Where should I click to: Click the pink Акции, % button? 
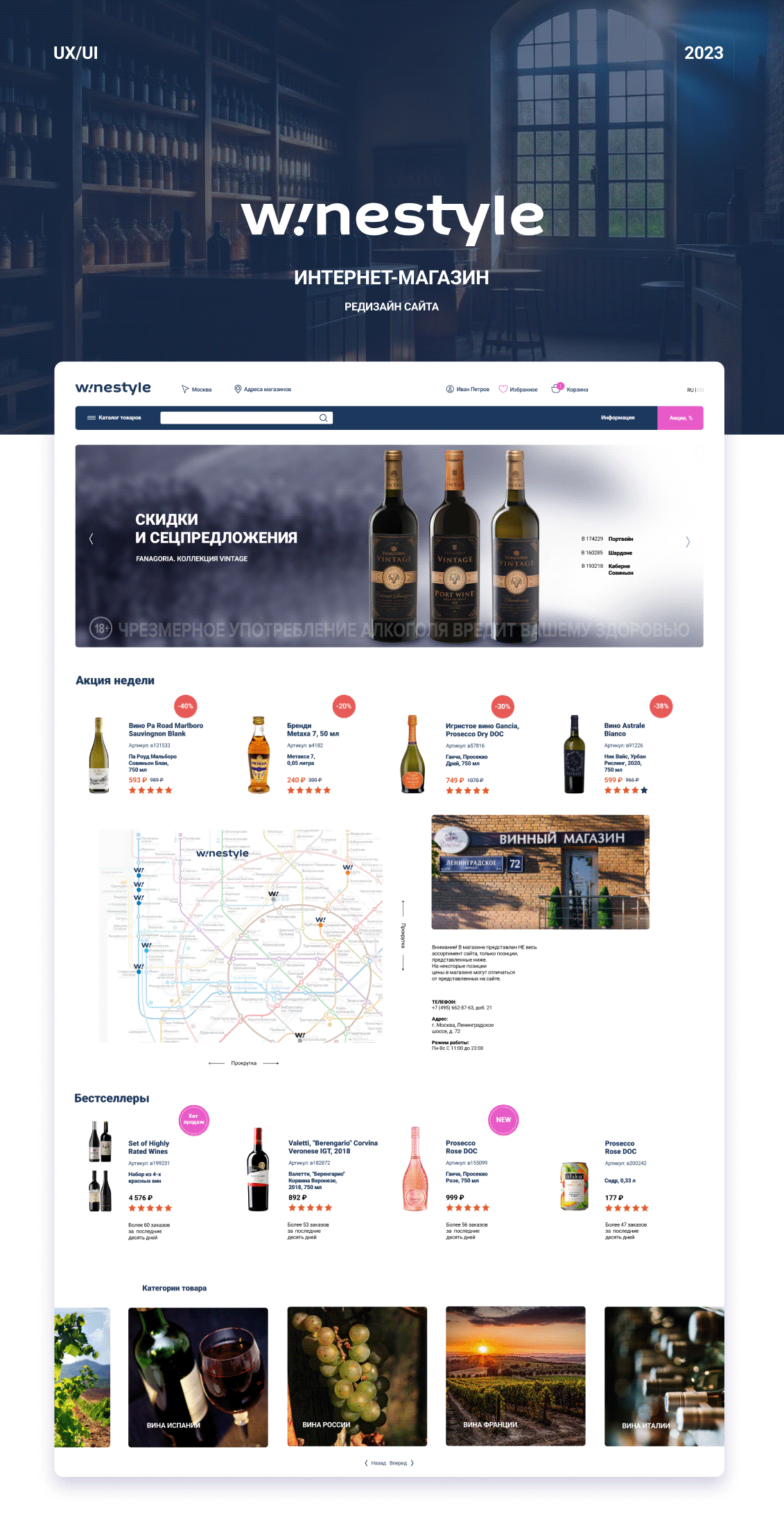point(680,418)
